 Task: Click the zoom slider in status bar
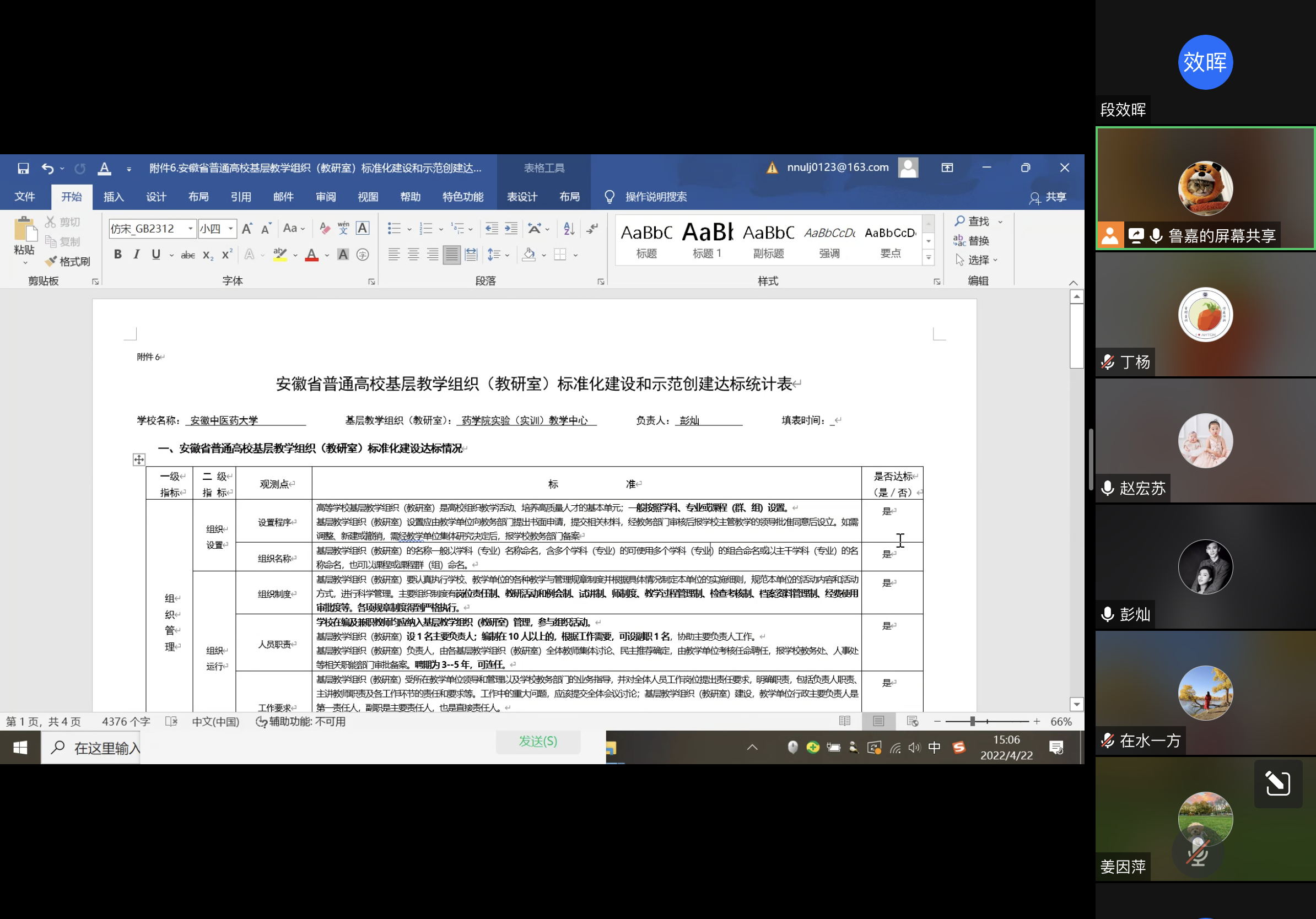972,721
